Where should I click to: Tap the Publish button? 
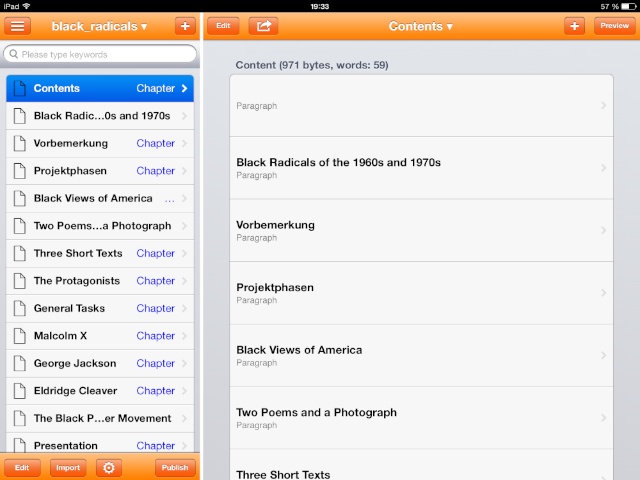coord(175,467)
